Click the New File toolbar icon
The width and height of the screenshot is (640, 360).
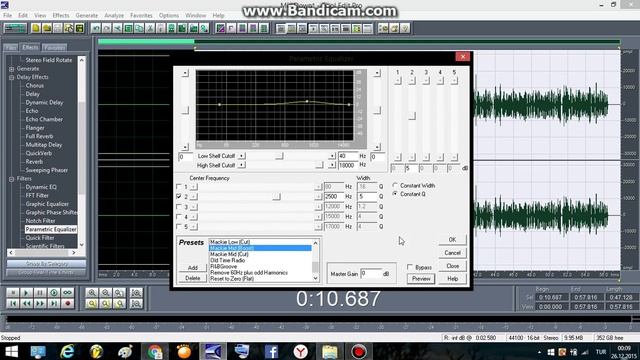[x=36, y=28]
